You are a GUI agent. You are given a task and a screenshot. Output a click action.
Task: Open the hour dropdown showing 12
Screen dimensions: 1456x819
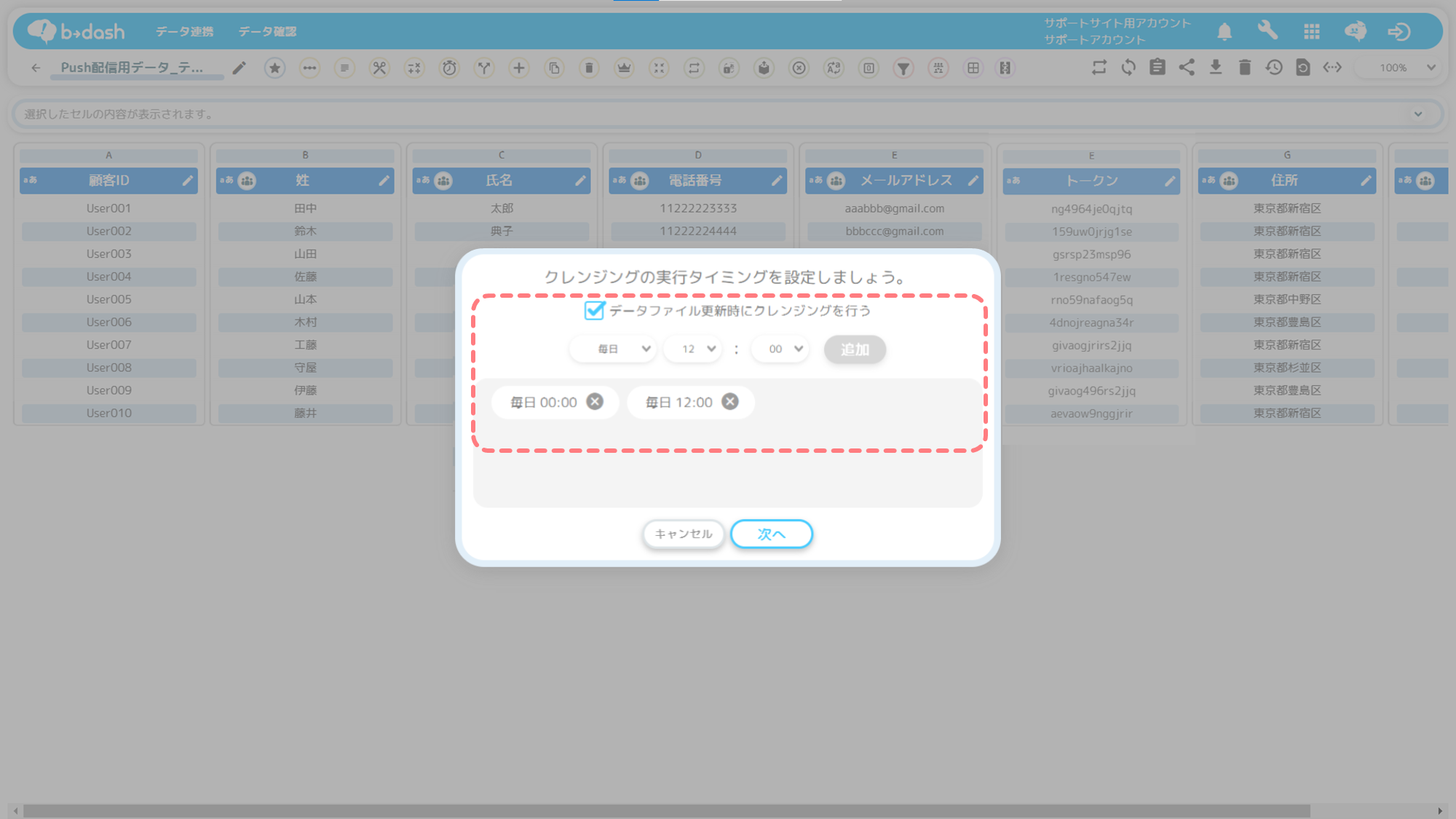pyautogui.click(x=693, y=349)
